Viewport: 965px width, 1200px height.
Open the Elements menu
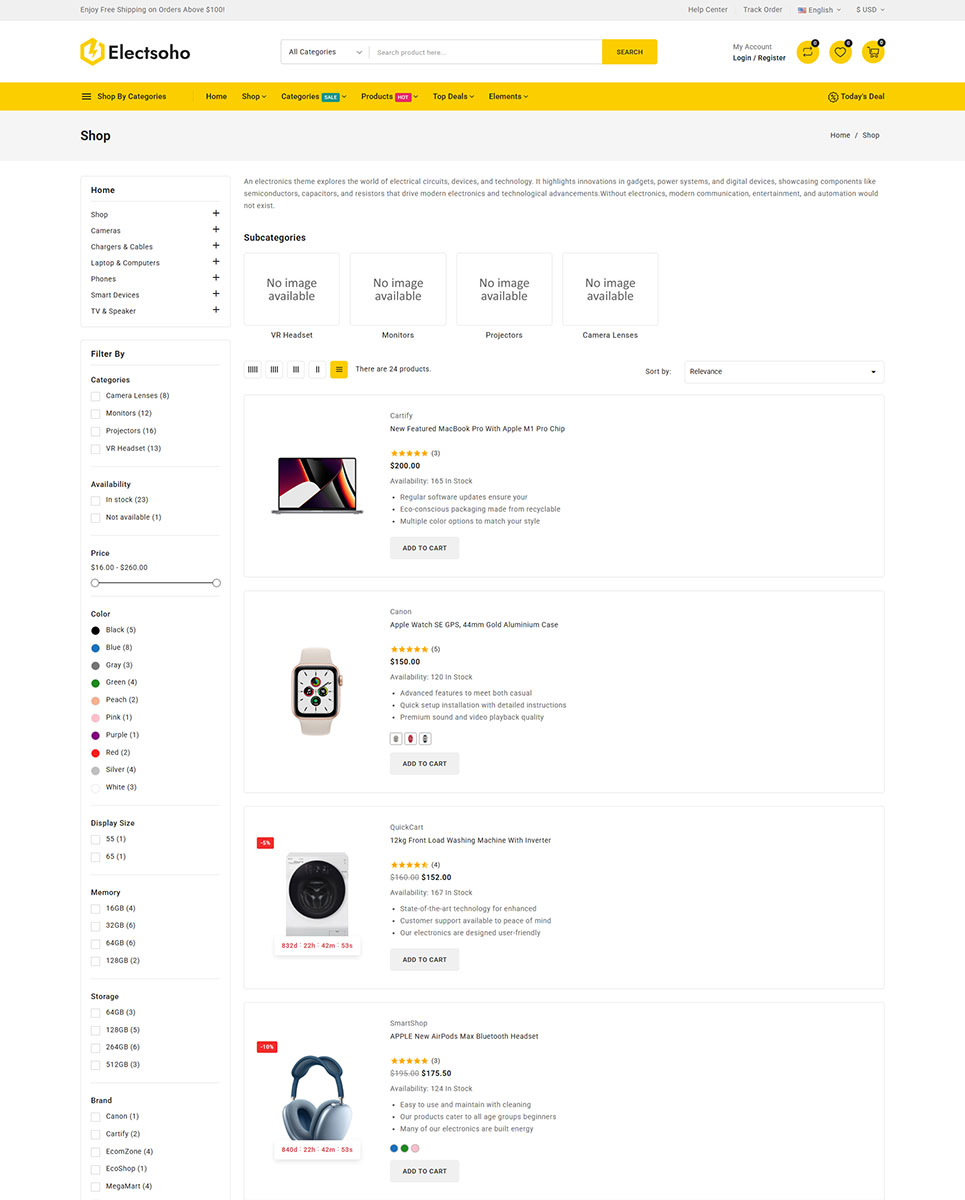(508, 97)
